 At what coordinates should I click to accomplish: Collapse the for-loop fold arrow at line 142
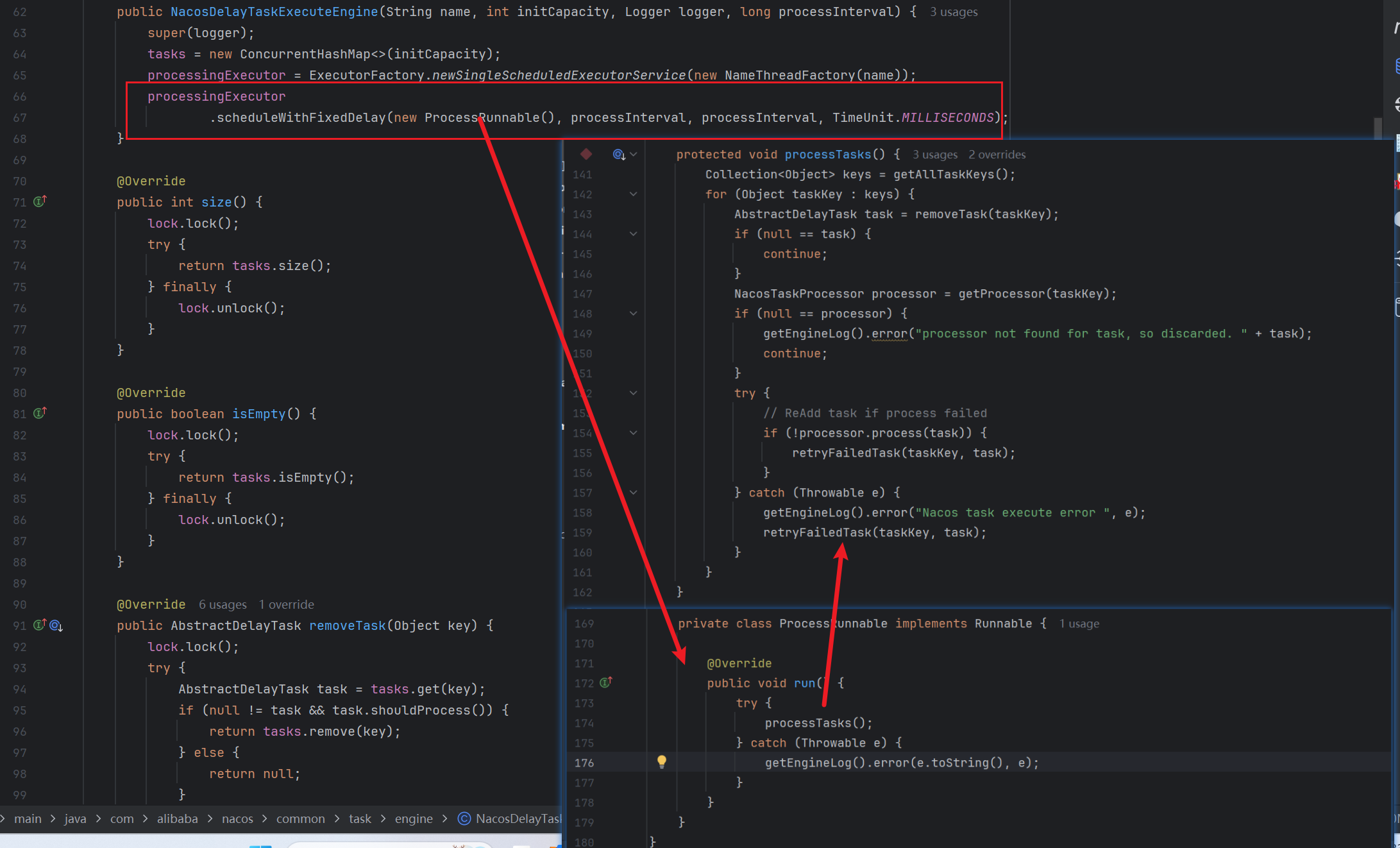coord(633,194)
